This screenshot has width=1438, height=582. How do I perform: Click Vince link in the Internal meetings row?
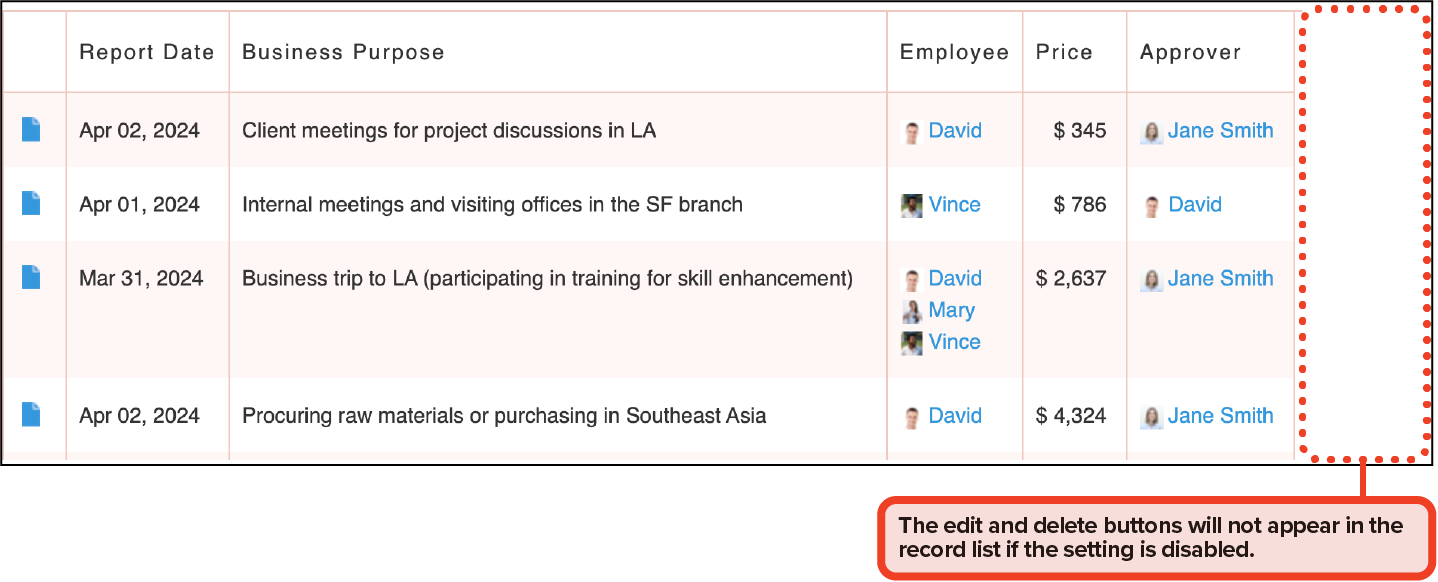coord(954,204)
